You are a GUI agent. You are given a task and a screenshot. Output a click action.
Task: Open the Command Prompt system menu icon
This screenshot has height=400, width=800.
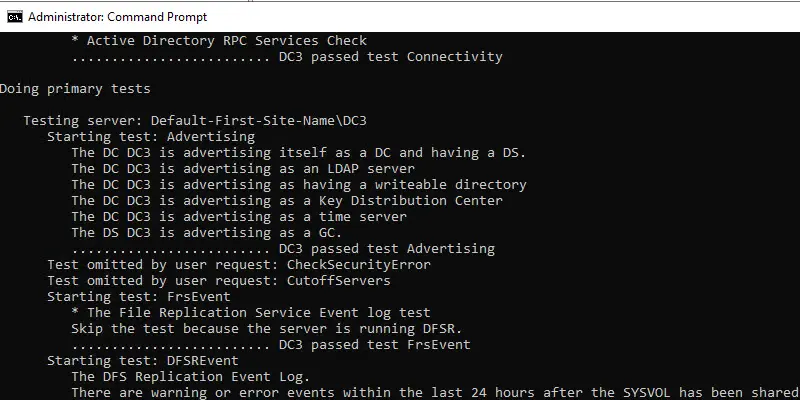click(15, 17)
